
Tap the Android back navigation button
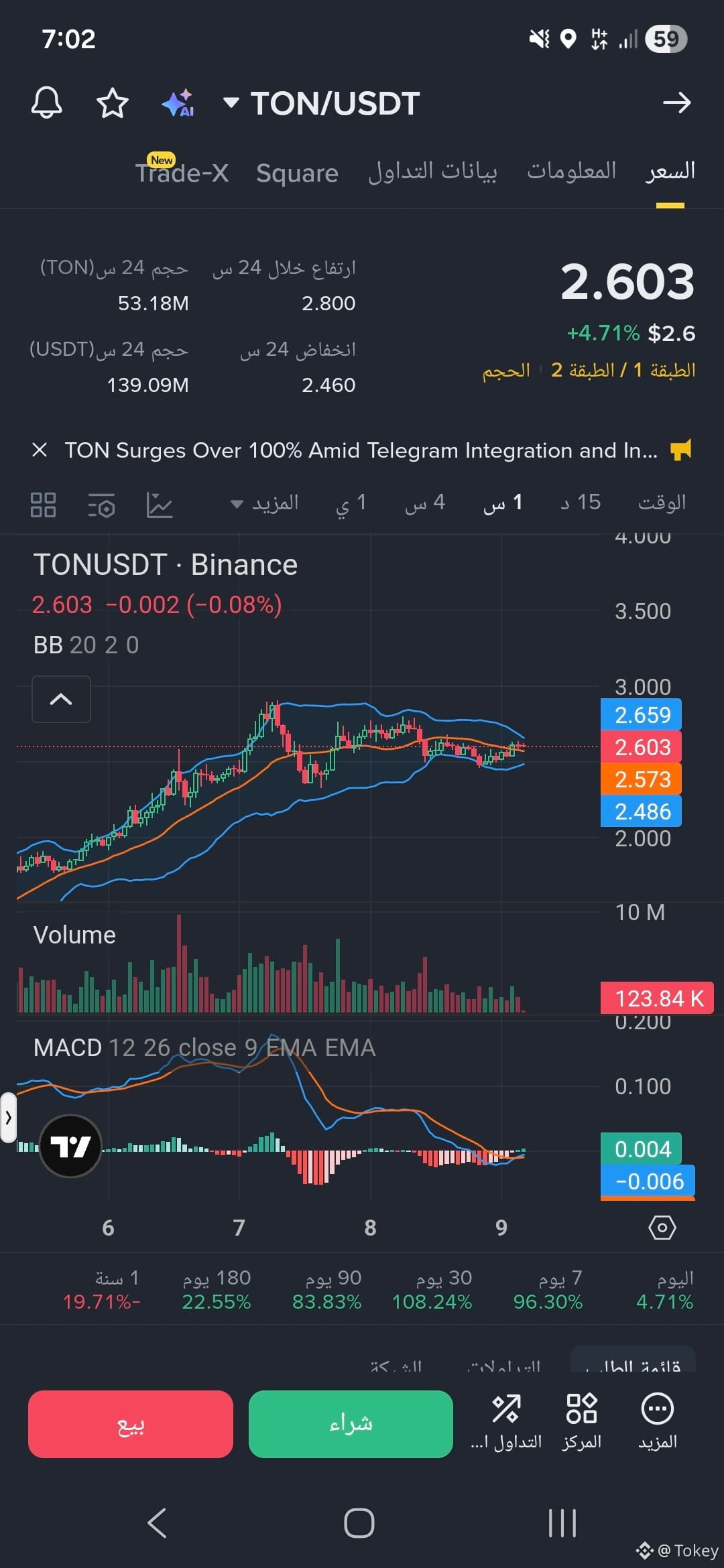click(x=157, y=1522)
